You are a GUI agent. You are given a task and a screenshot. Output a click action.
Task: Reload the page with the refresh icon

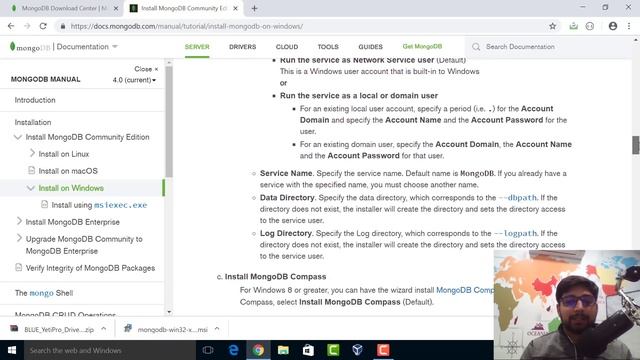[43, 26]
